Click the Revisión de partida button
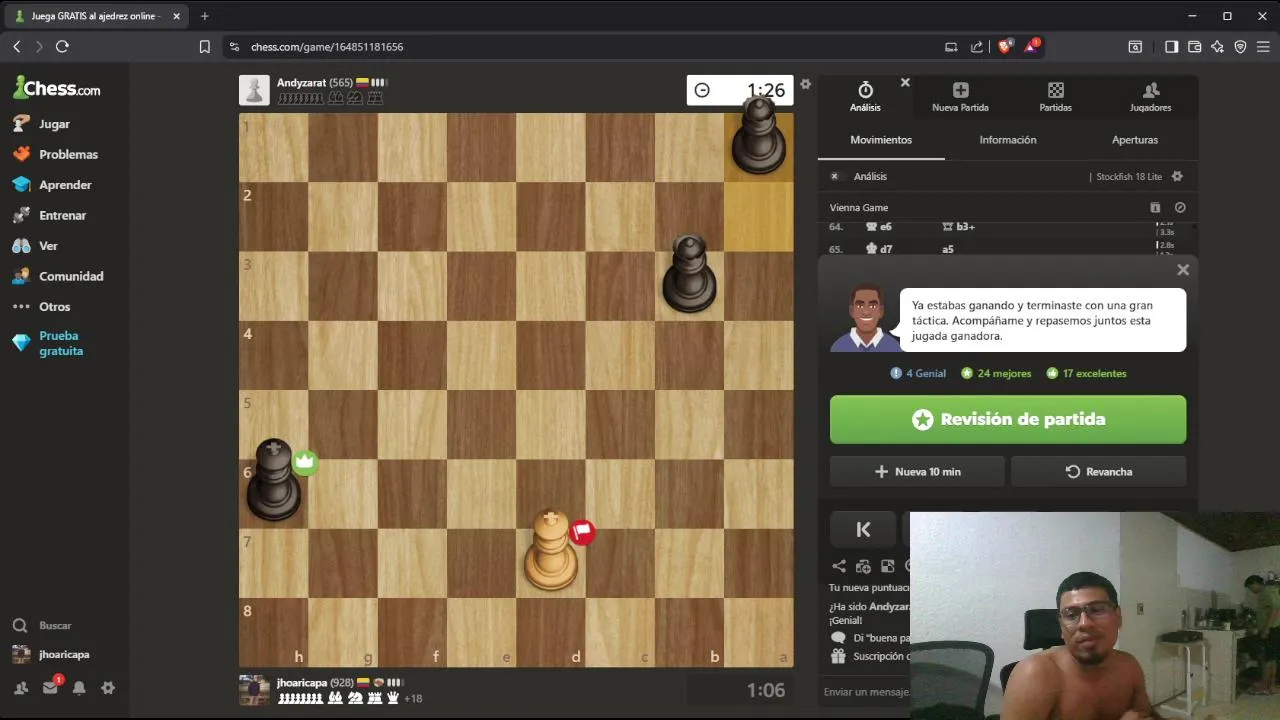 [x=1008, y=419]
